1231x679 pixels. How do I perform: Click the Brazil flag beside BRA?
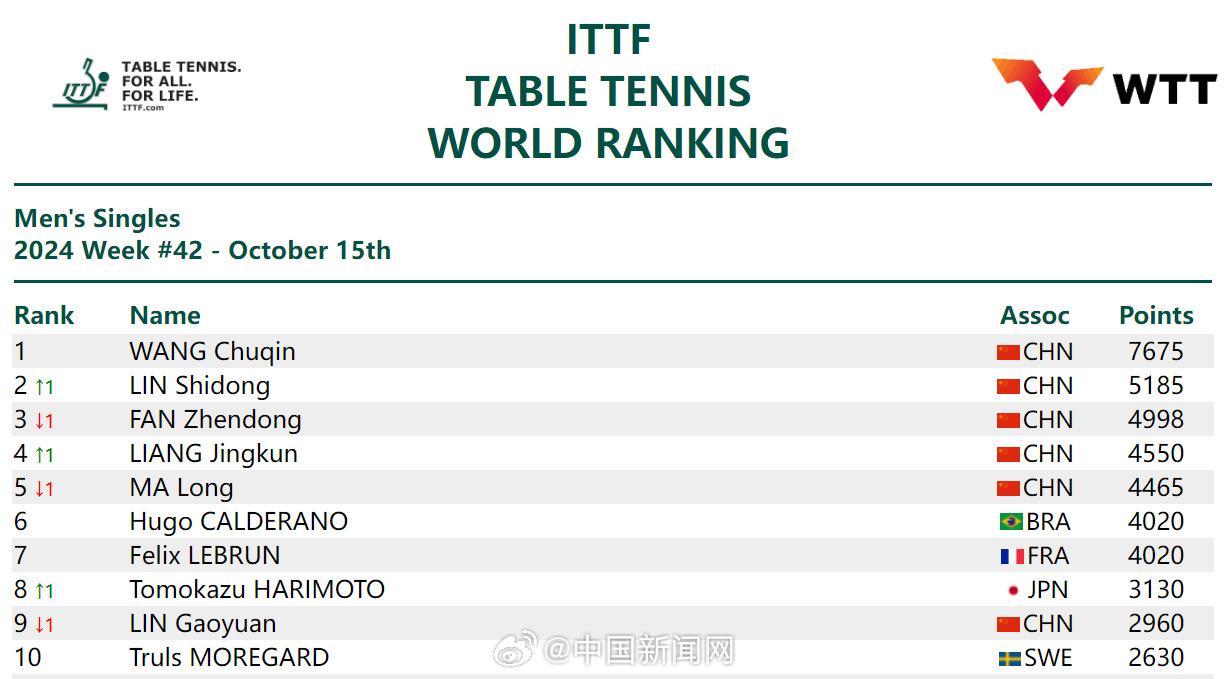(x=1011, y=522)
